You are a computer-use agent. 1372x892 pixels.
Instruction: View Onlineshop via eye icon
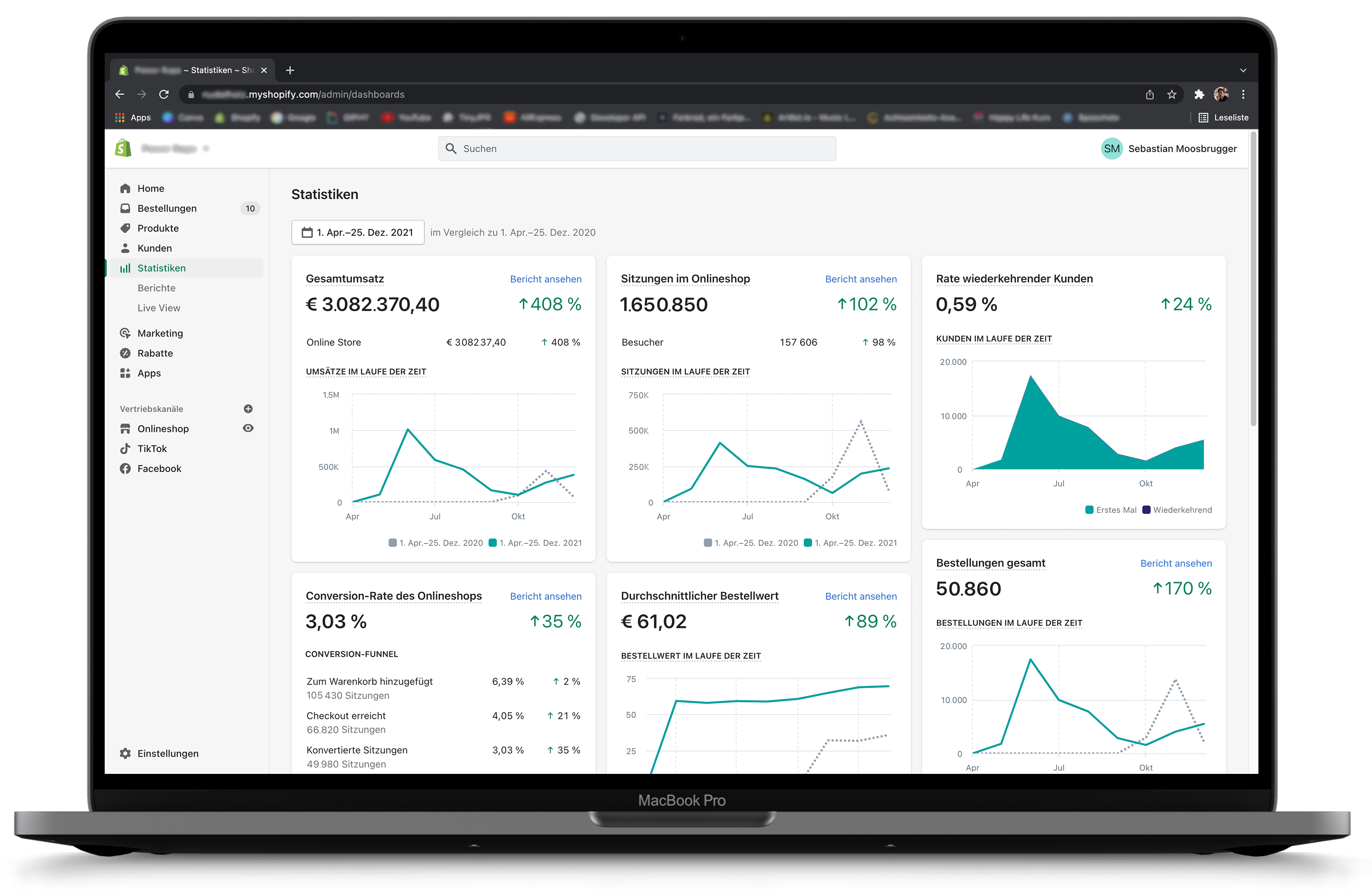click(x=248, y=428)
